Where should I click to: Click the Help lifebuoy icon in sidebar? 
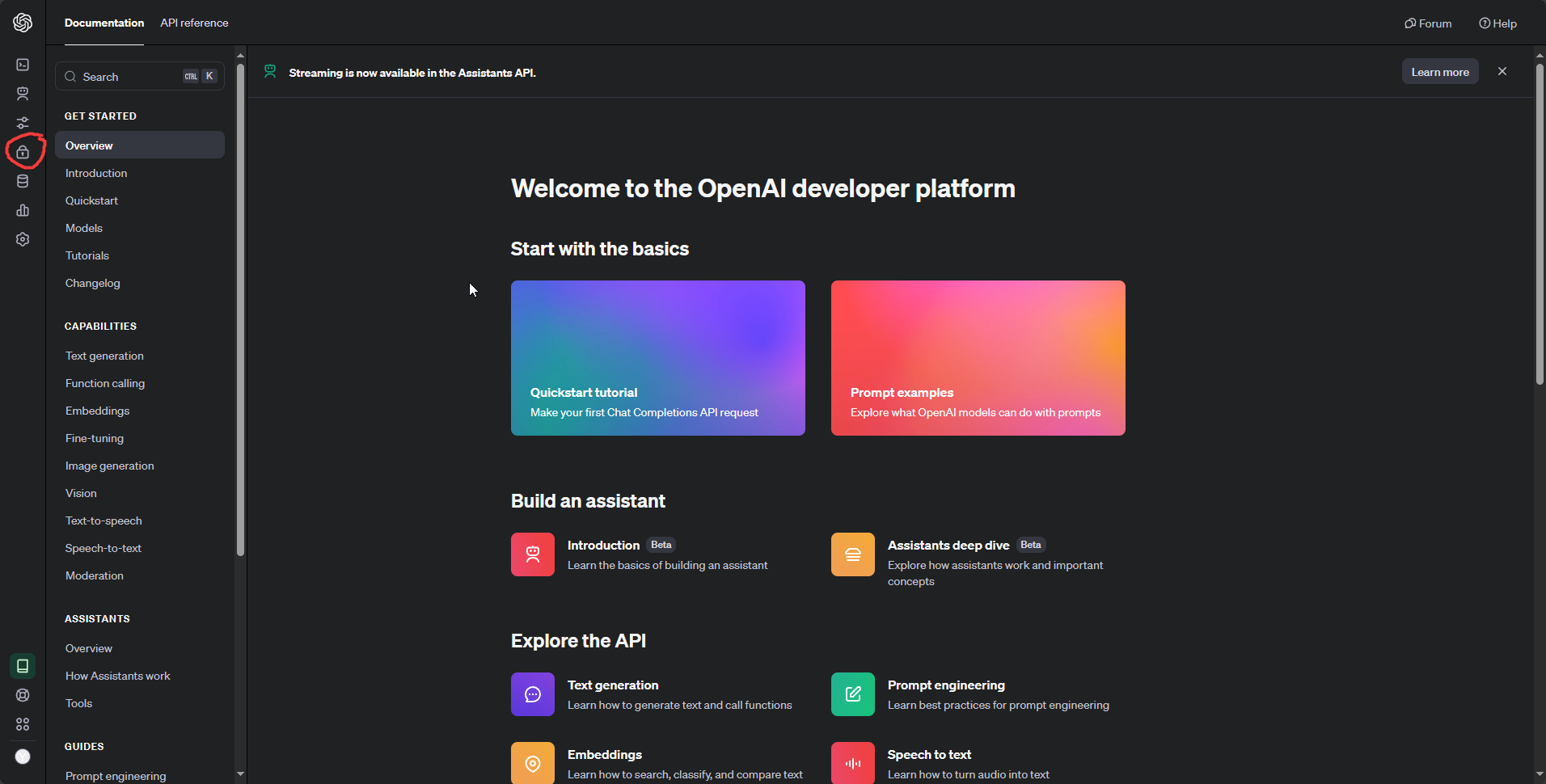[x=23, y=695]
